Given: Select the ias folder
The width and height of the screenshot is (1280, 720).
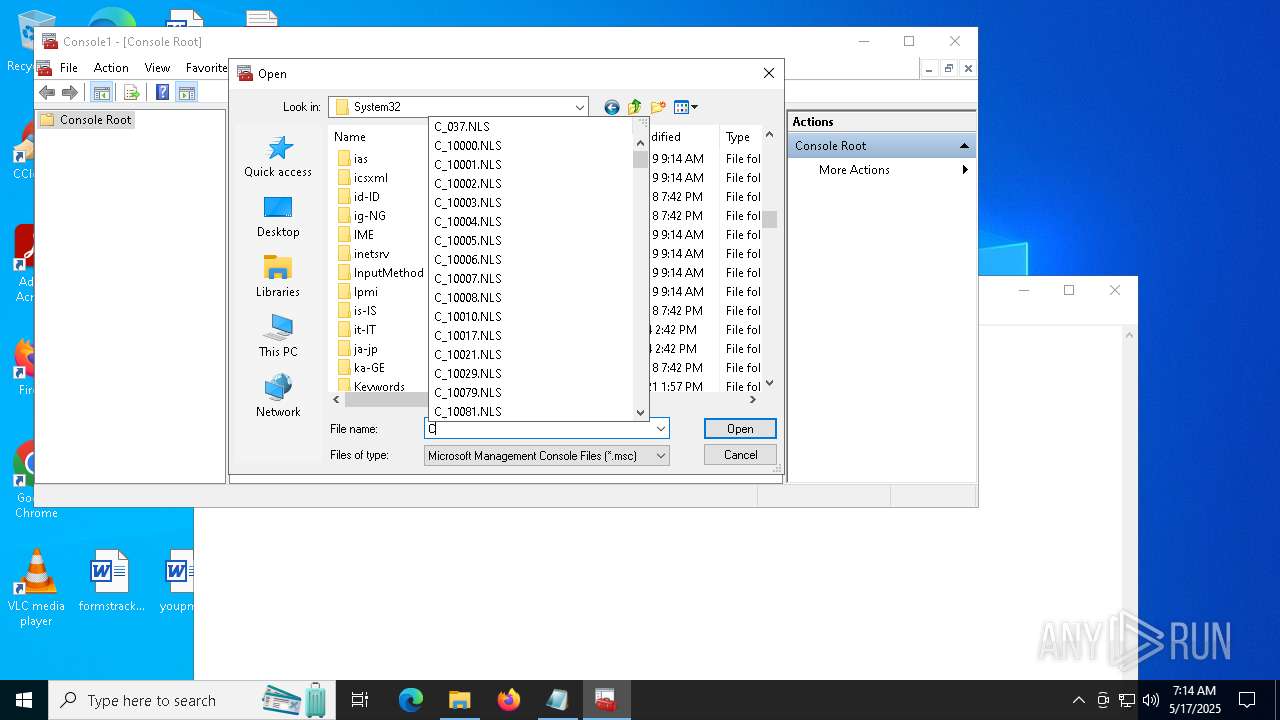Looking at the screenshot, I should click(352, 159).
